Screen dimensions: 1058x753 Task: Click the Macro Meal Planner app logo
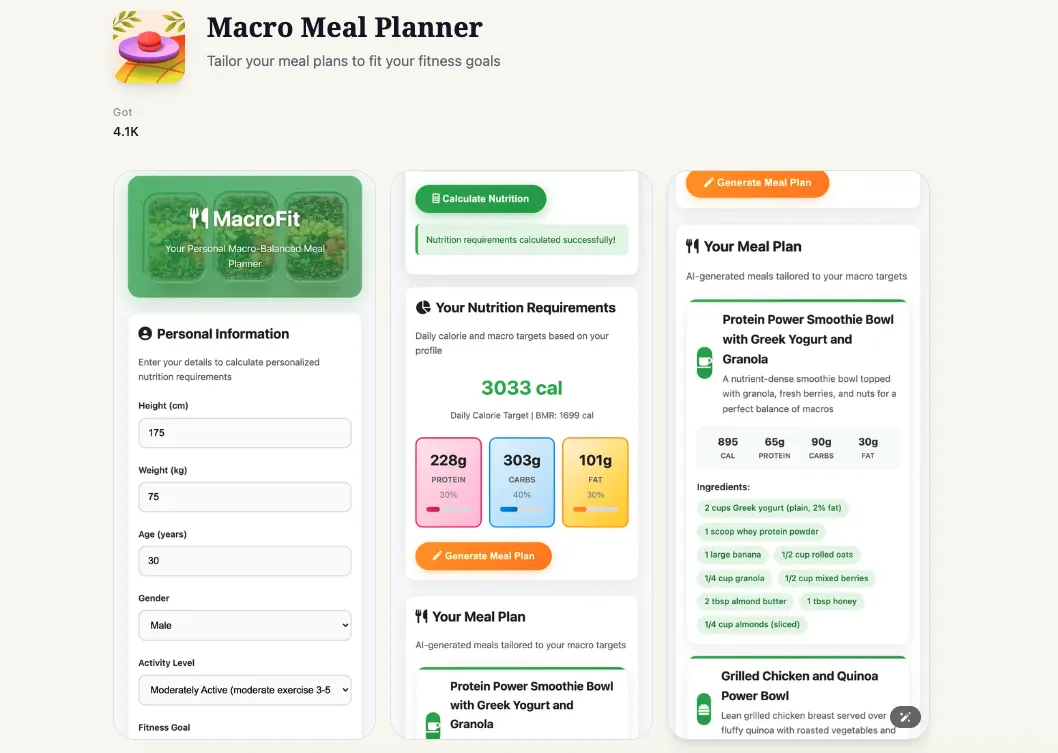(x=149, y=47)
